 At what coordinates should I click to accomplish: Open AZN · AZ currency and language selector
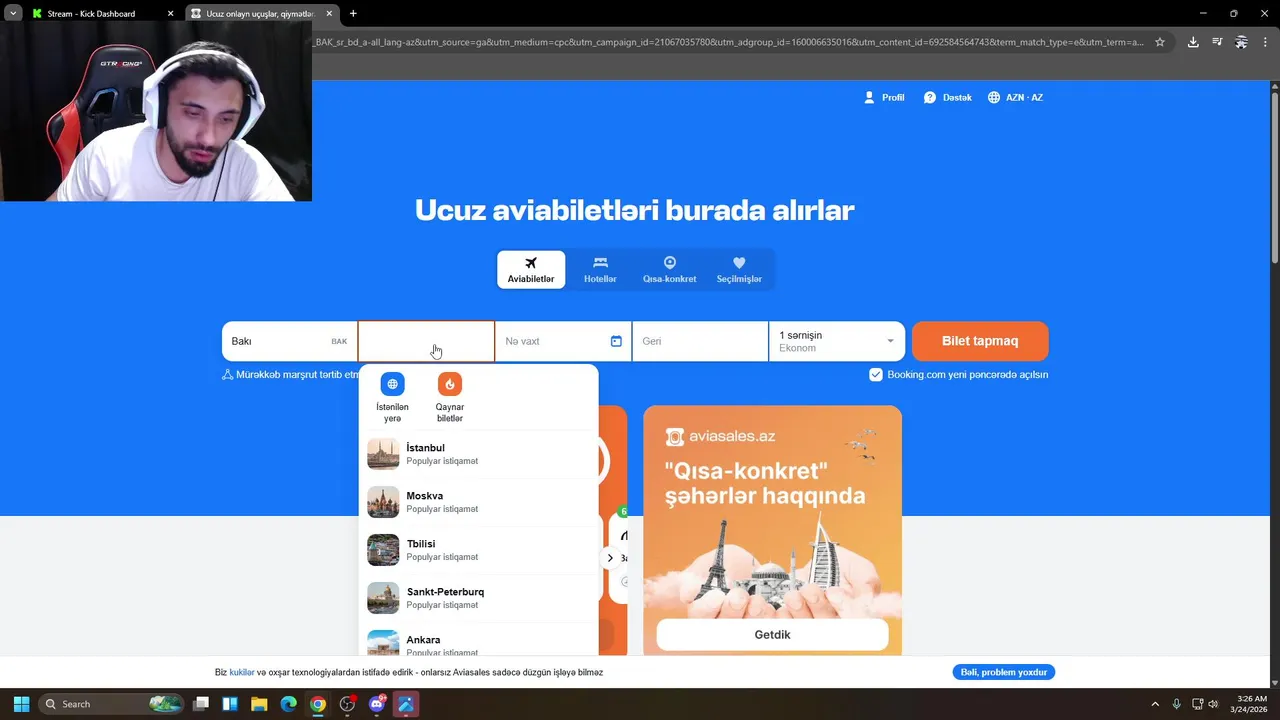(x=1015, y=97)
